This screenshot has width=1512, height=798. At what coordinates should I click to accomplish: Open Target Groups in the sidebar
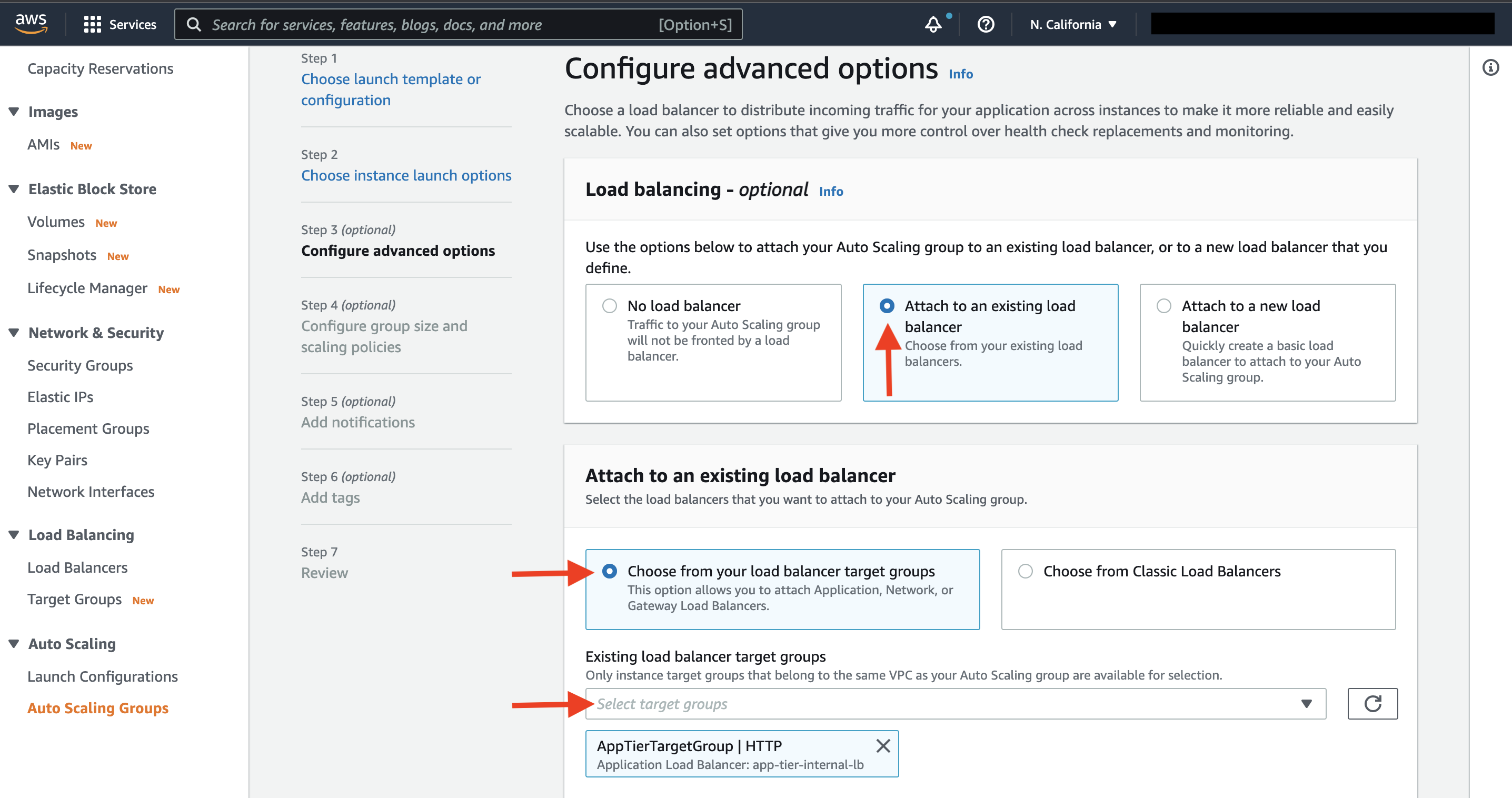75,599
